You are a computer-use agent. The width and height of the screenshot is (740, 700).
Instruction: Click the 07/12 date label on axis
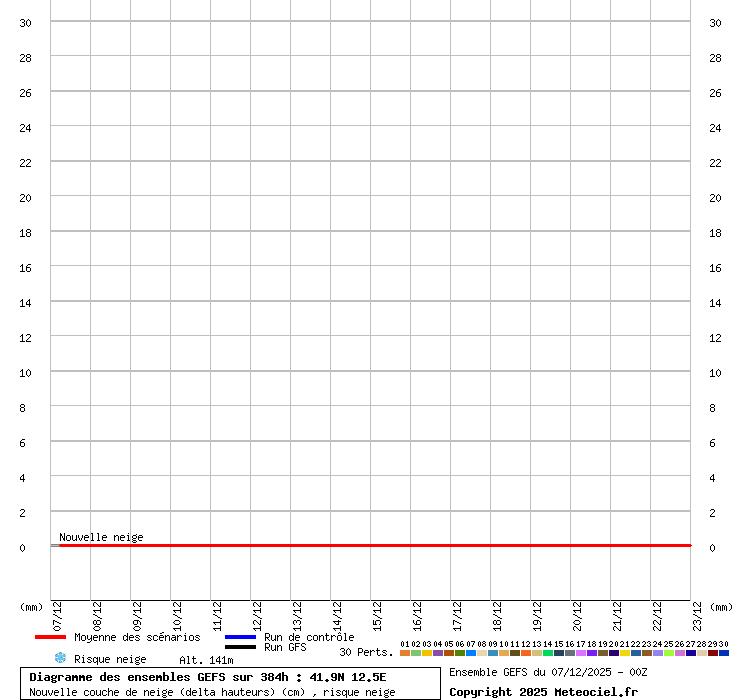(x=57, y=613)
